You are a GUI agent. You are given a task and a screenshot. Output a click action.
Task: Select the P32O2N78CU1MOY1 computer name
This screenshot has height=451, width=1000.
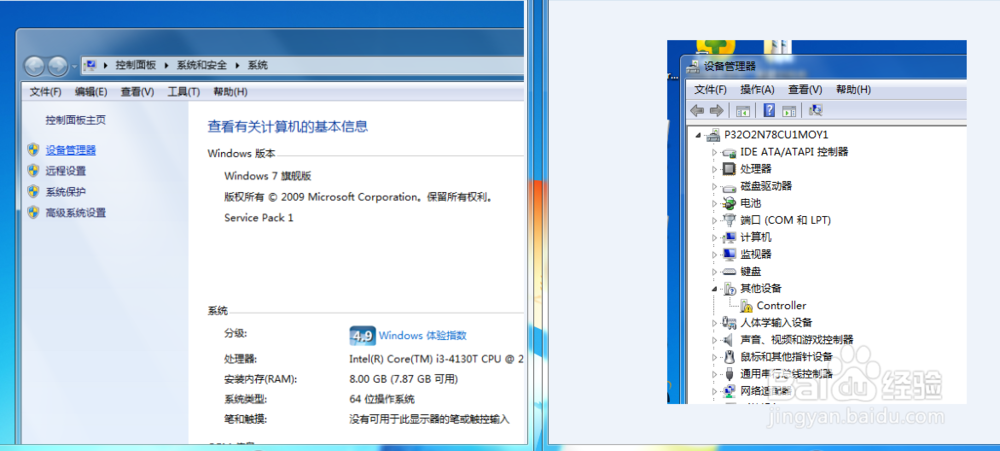(776, 135)
